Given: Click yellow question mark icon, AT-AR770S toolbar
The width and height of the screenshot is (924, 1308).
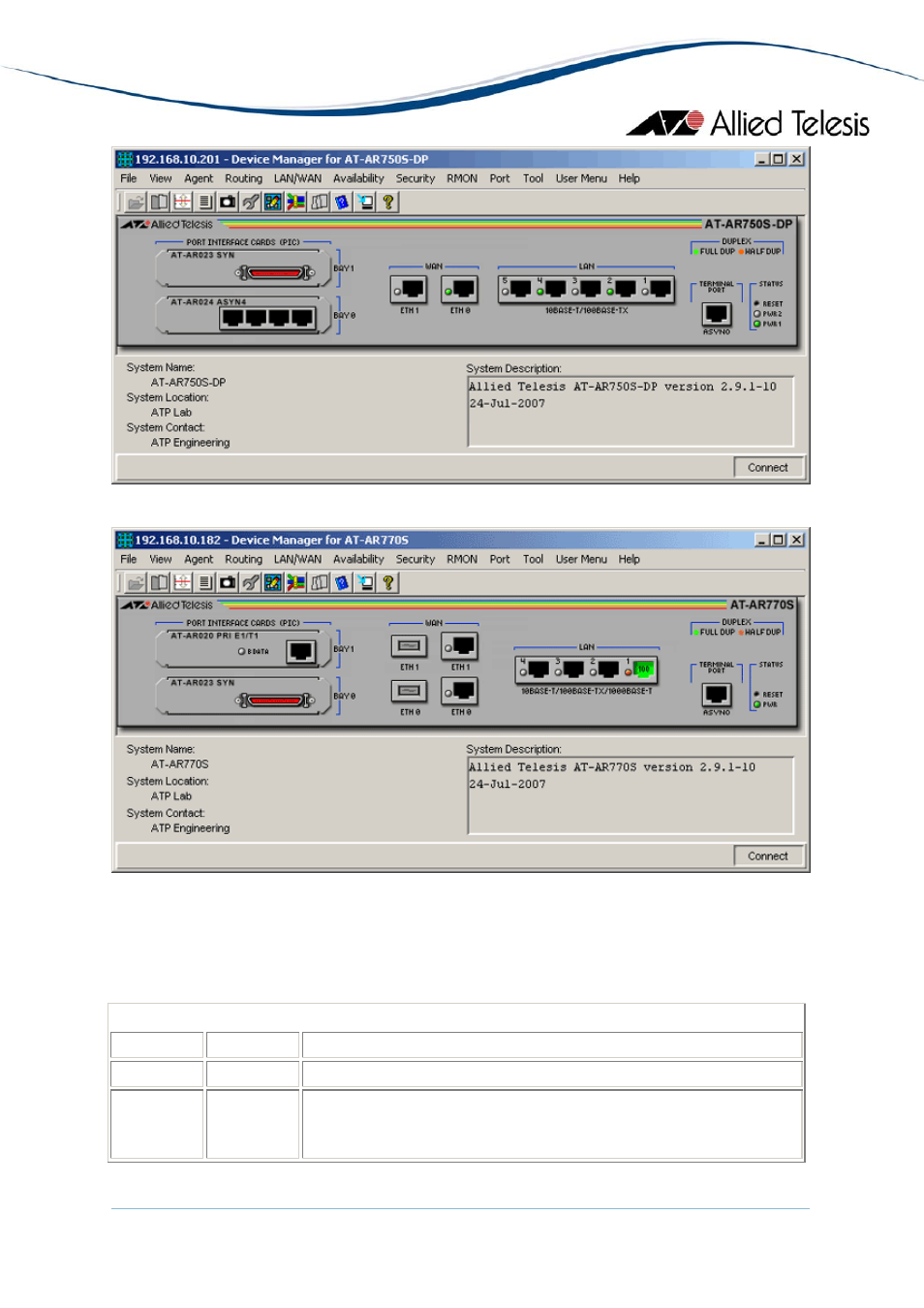Looking at the screenshot, I should point(388,582).
